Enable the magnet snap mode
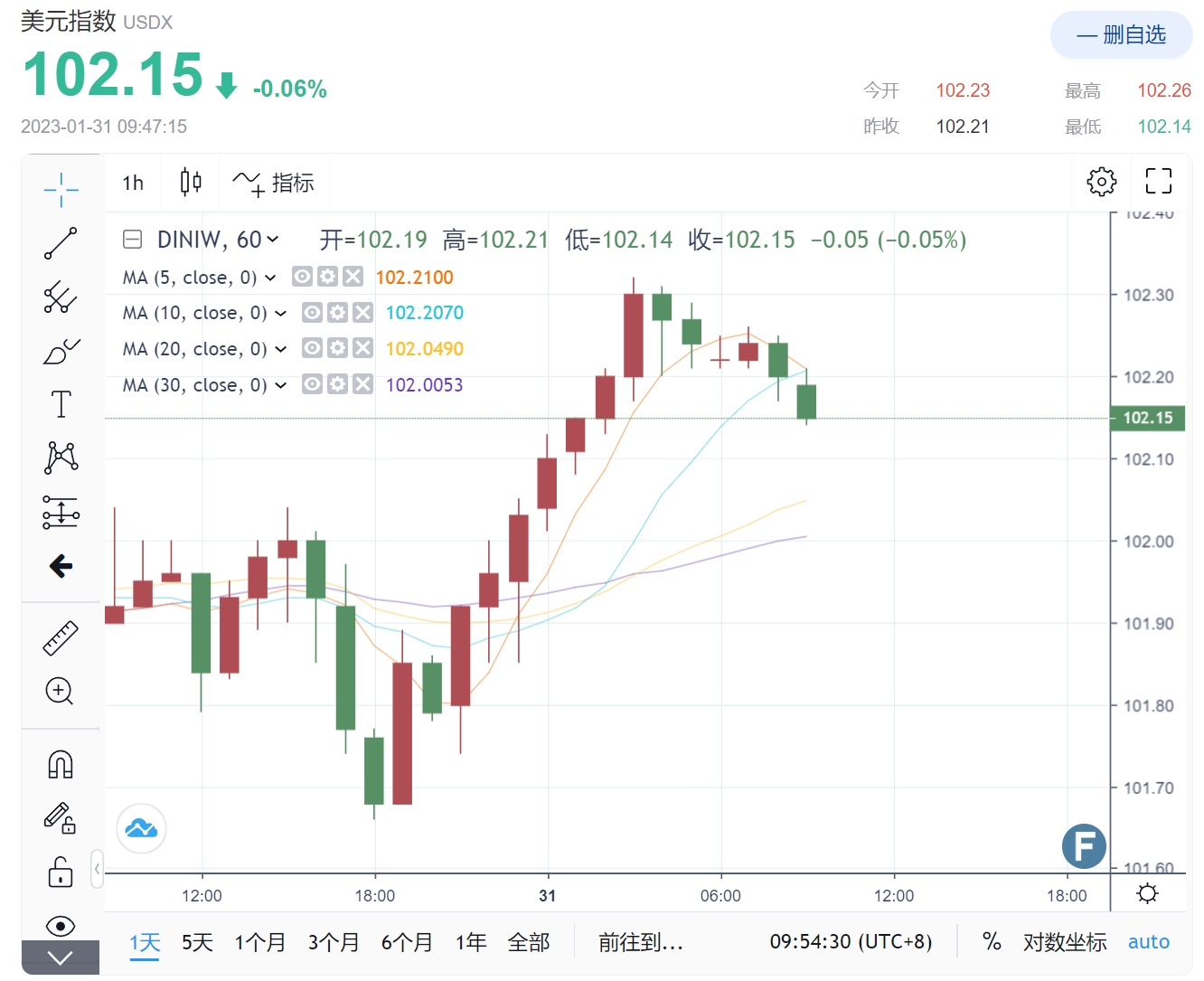The width and height of the screenshot is (1204, 981). click(x=61, y=765)
